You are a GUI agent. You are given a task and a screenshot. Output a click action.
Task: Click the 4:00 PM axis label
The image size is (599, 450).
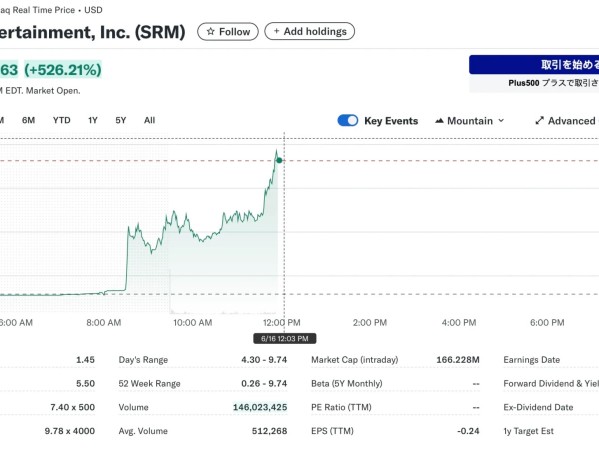point(459,323)
